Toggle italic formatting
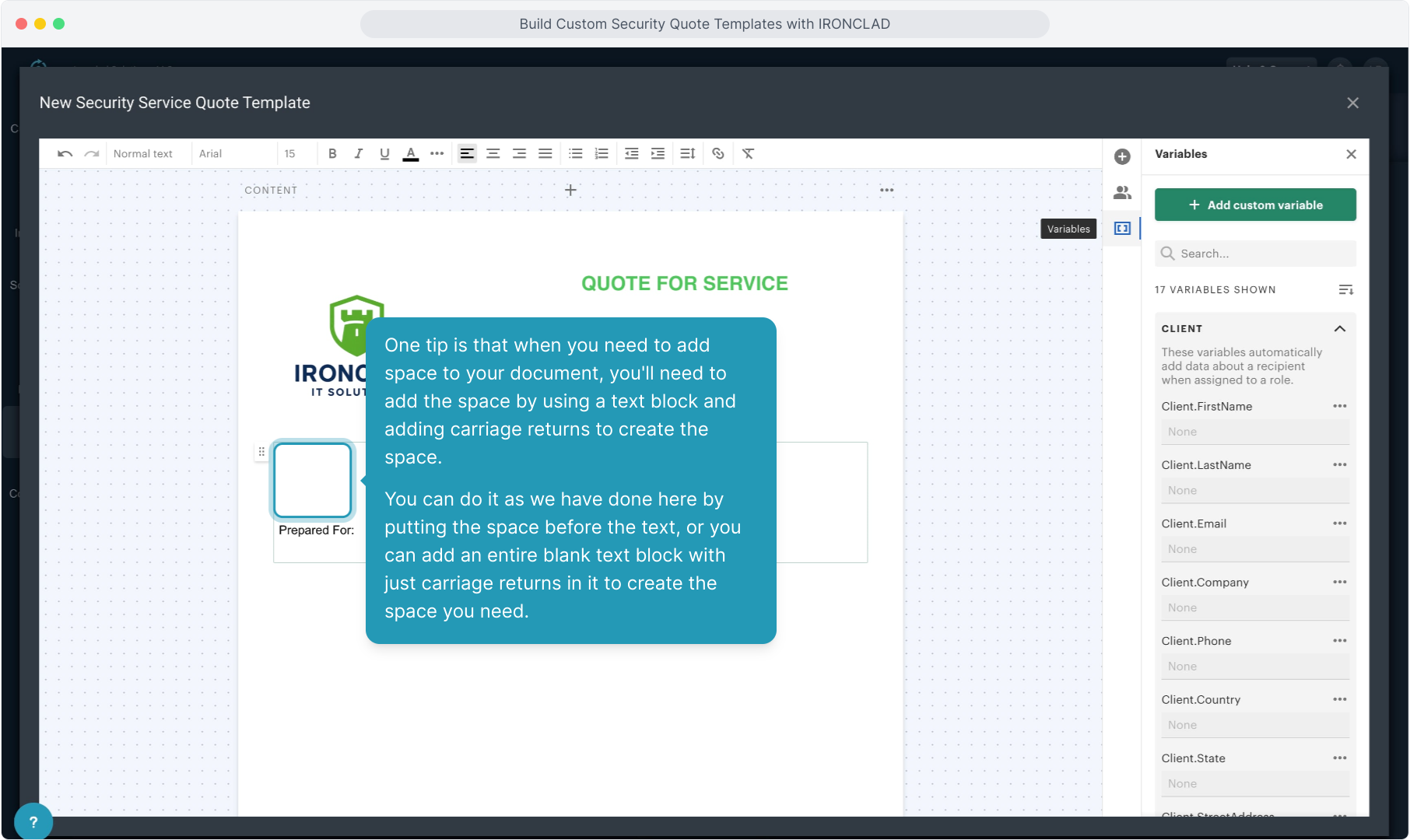The width and height of the screenshot is (1410, 840). click(x=358, y=154)
